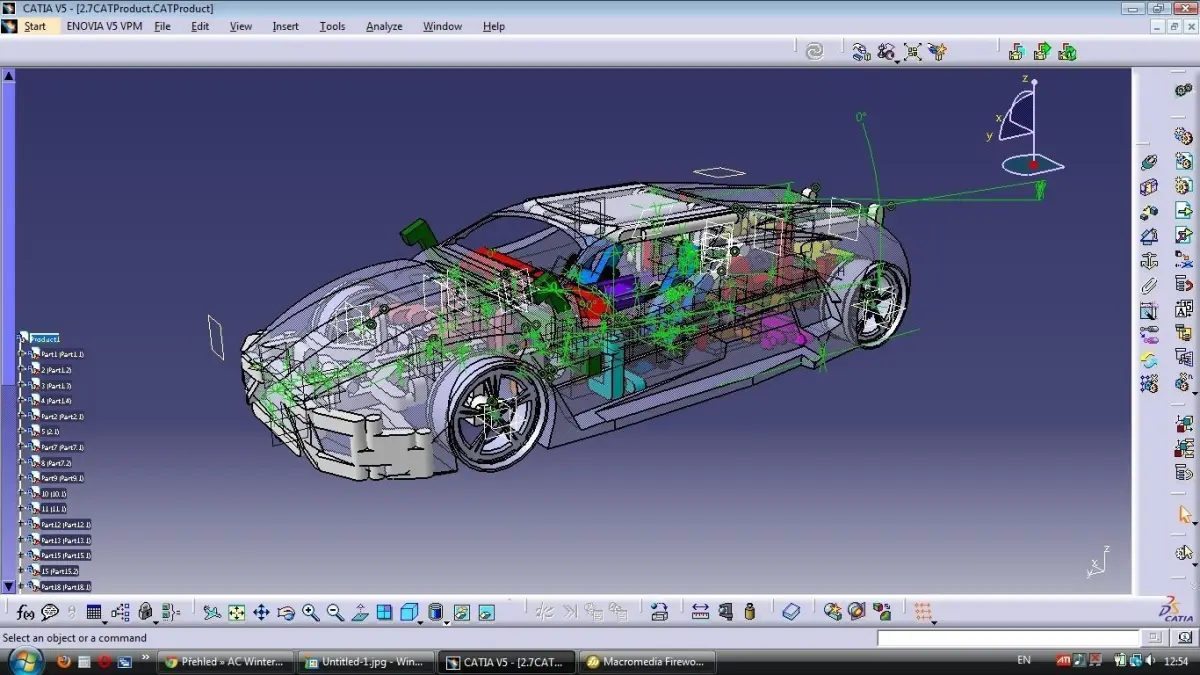Click Fit All In view icon

click(x=237, y=612)
